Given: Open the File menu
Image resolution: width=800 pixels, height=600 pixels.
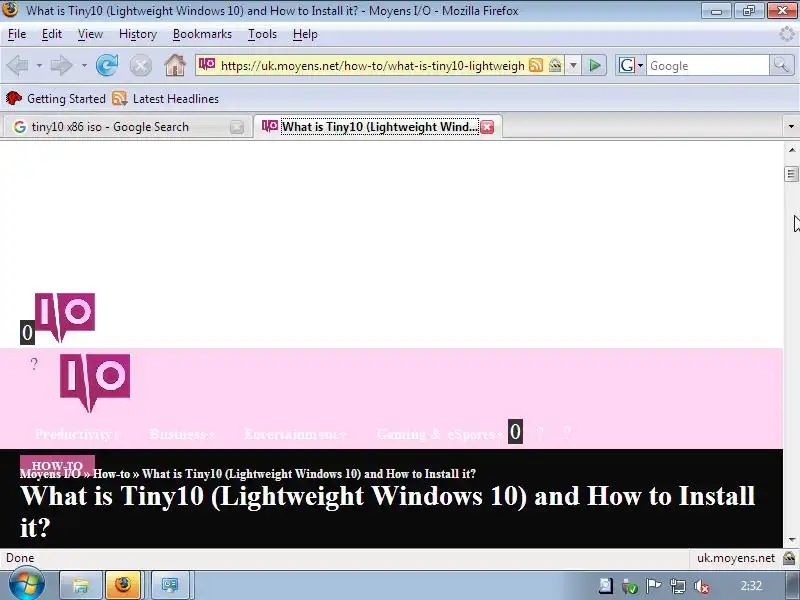Looking at the screenshot, I should 17,34.
